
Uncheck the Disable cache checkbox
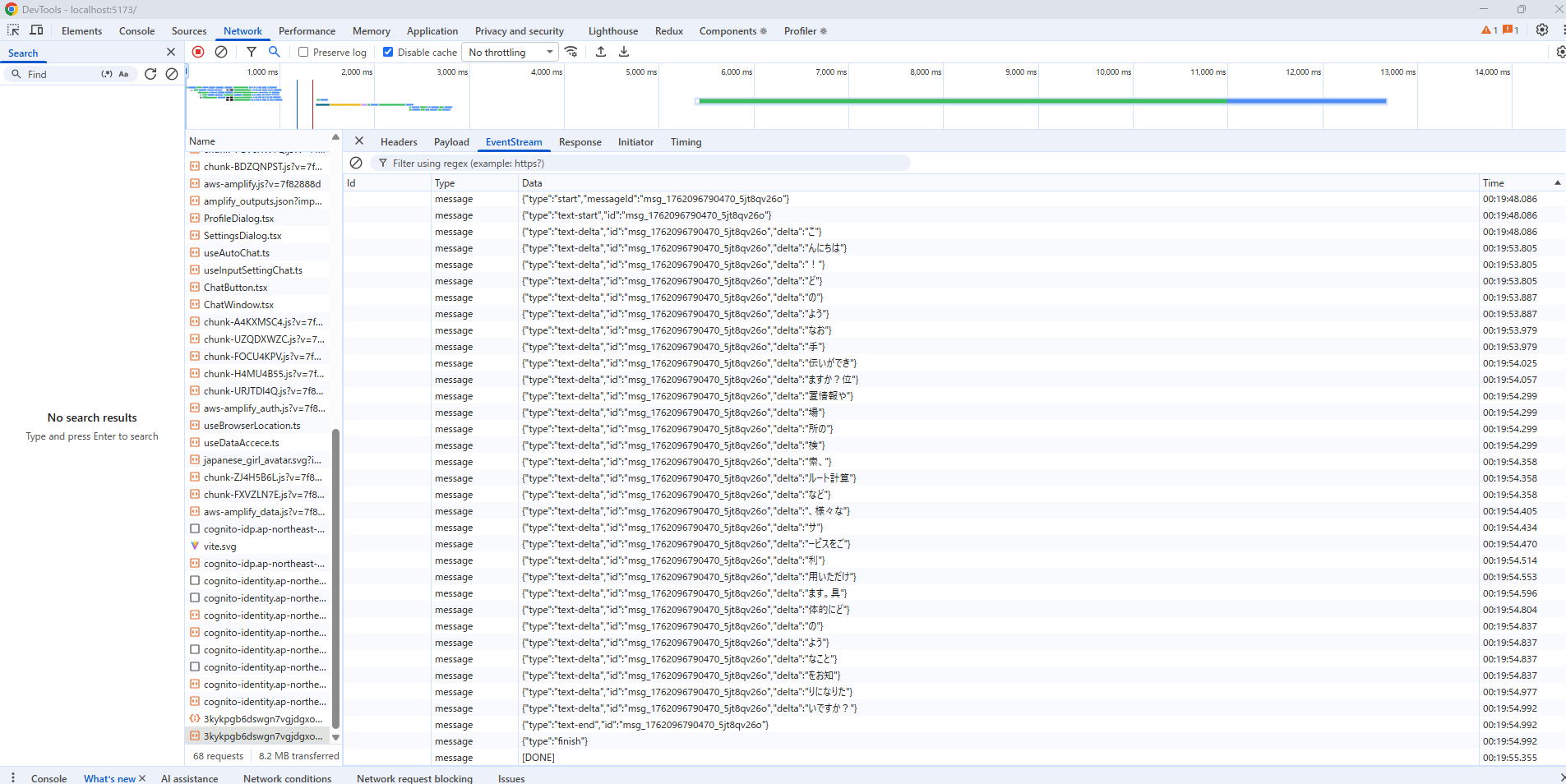388,52
